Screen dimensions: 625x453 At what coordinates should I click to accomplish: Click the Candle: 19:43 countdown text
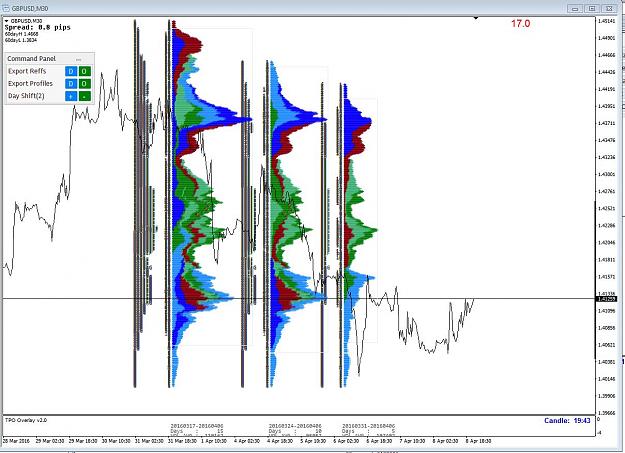click(567, 420)
